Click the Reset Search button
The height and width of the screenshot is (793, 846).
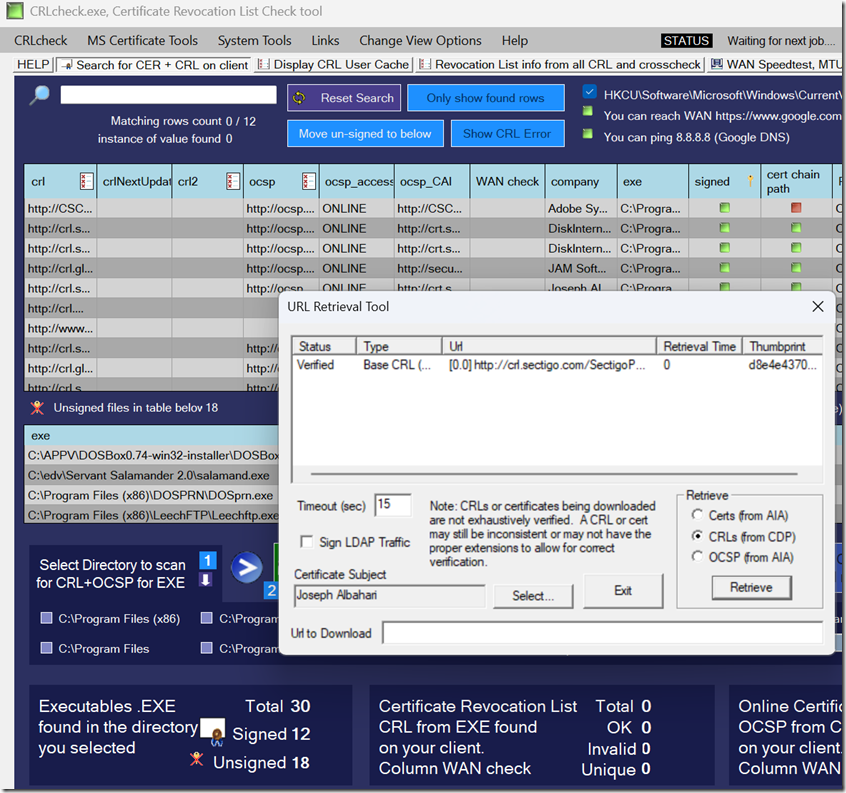[345, 98]
